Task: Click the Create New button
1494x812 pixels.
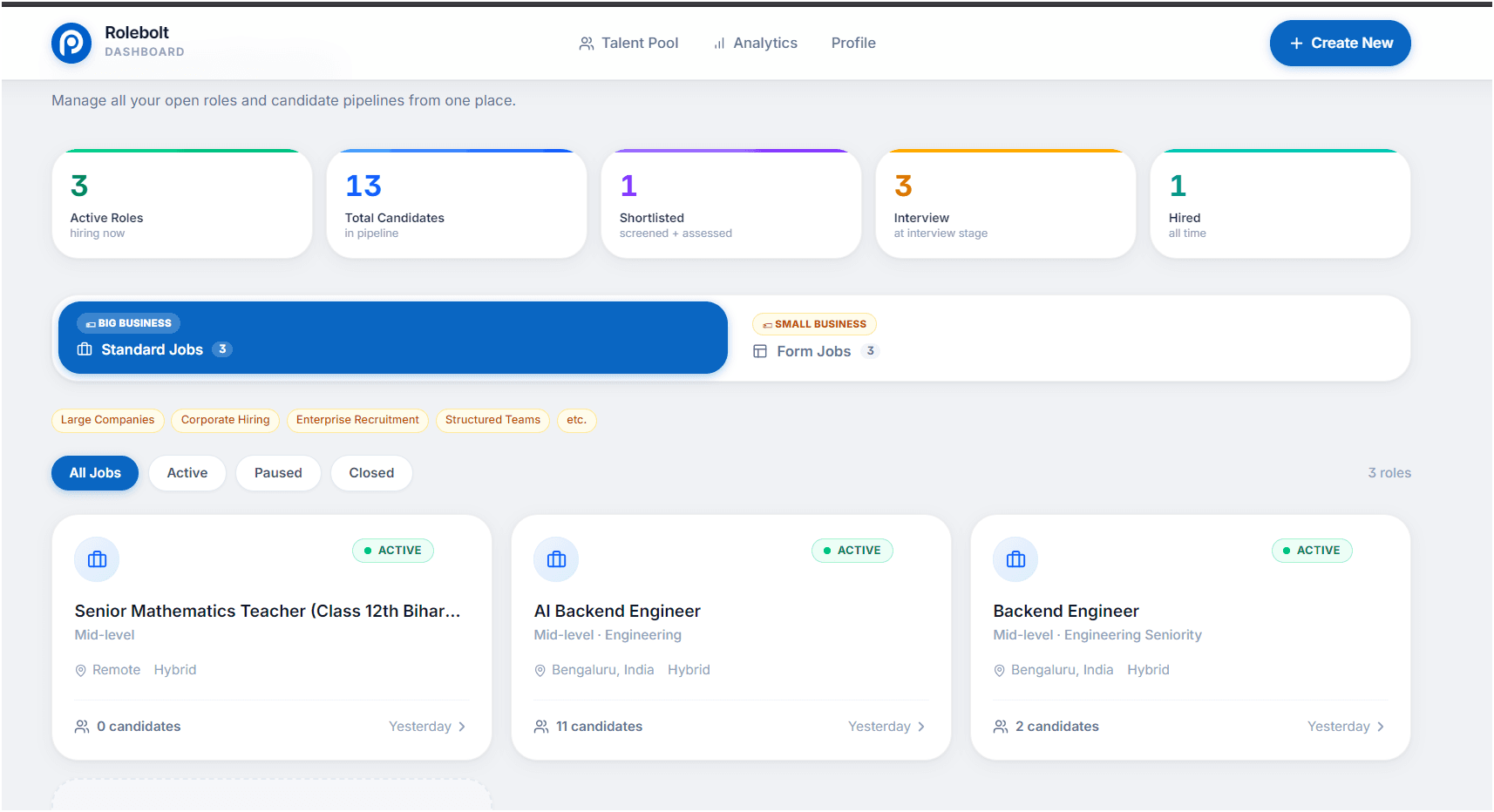Action: coord(1340,44)
